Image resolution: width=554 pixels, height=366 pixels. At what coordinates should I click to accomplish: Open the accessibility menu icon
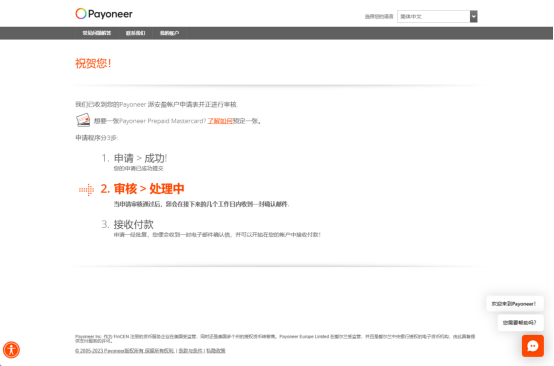(11, 350)
